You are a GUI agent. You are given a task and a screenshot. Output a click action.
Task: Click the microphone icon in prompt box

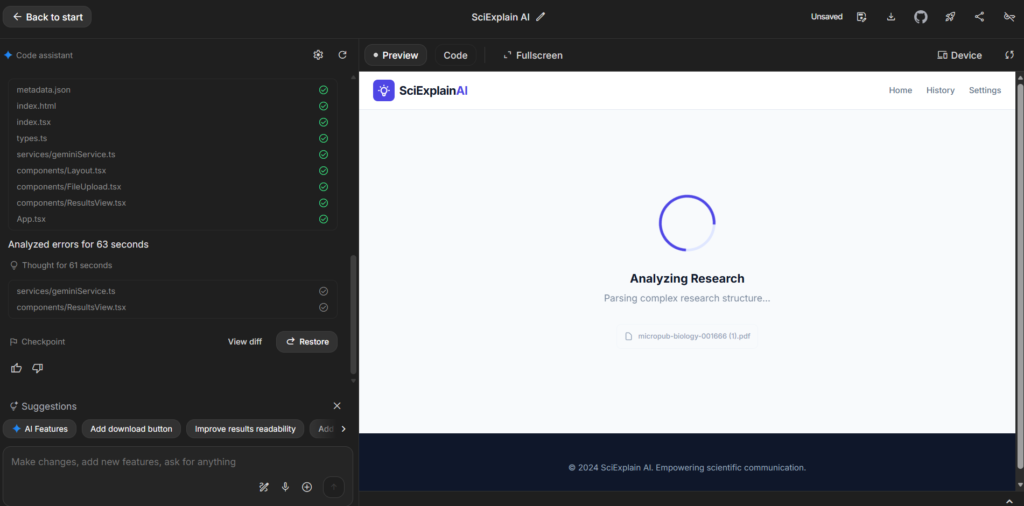(285, 487)
